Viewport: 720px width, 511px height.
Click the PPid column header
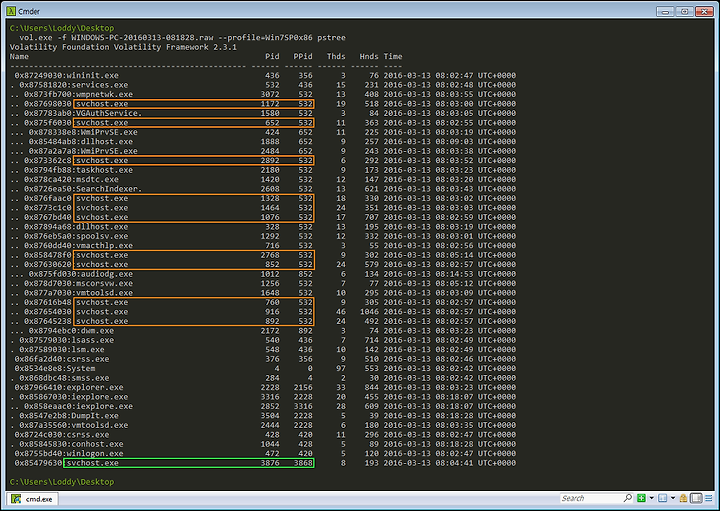click(x=303, y=56)
